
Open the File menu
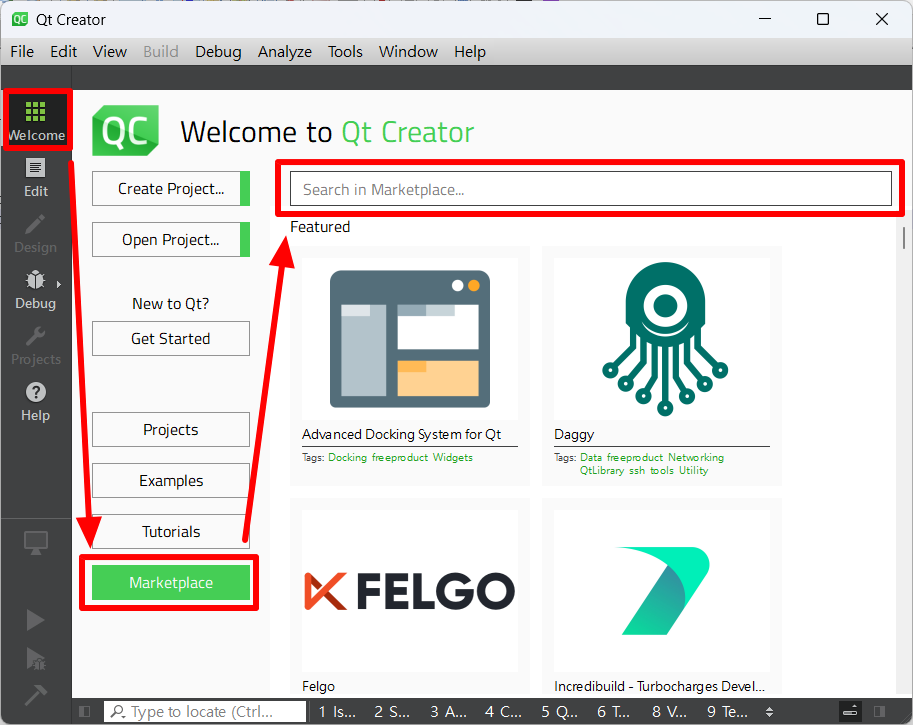pos(22,52)
